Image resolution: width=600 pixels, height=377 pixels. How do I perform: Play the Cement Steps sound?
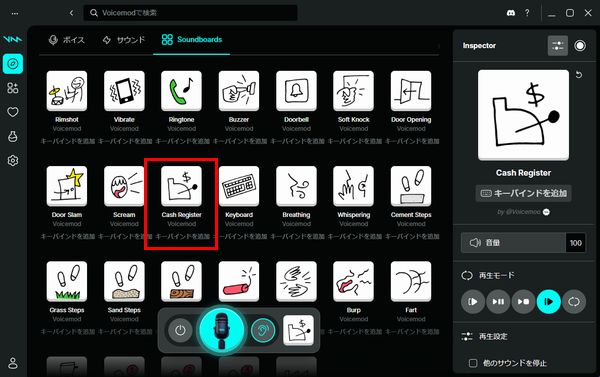point(411,186)
